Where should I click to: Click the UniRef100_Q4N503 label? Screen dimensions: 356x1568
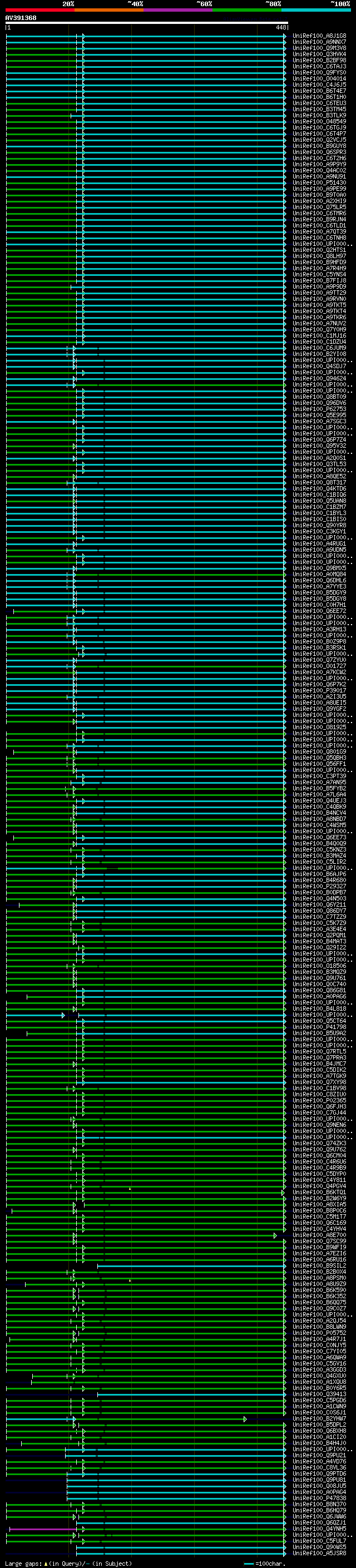click(x=319, y=898)
